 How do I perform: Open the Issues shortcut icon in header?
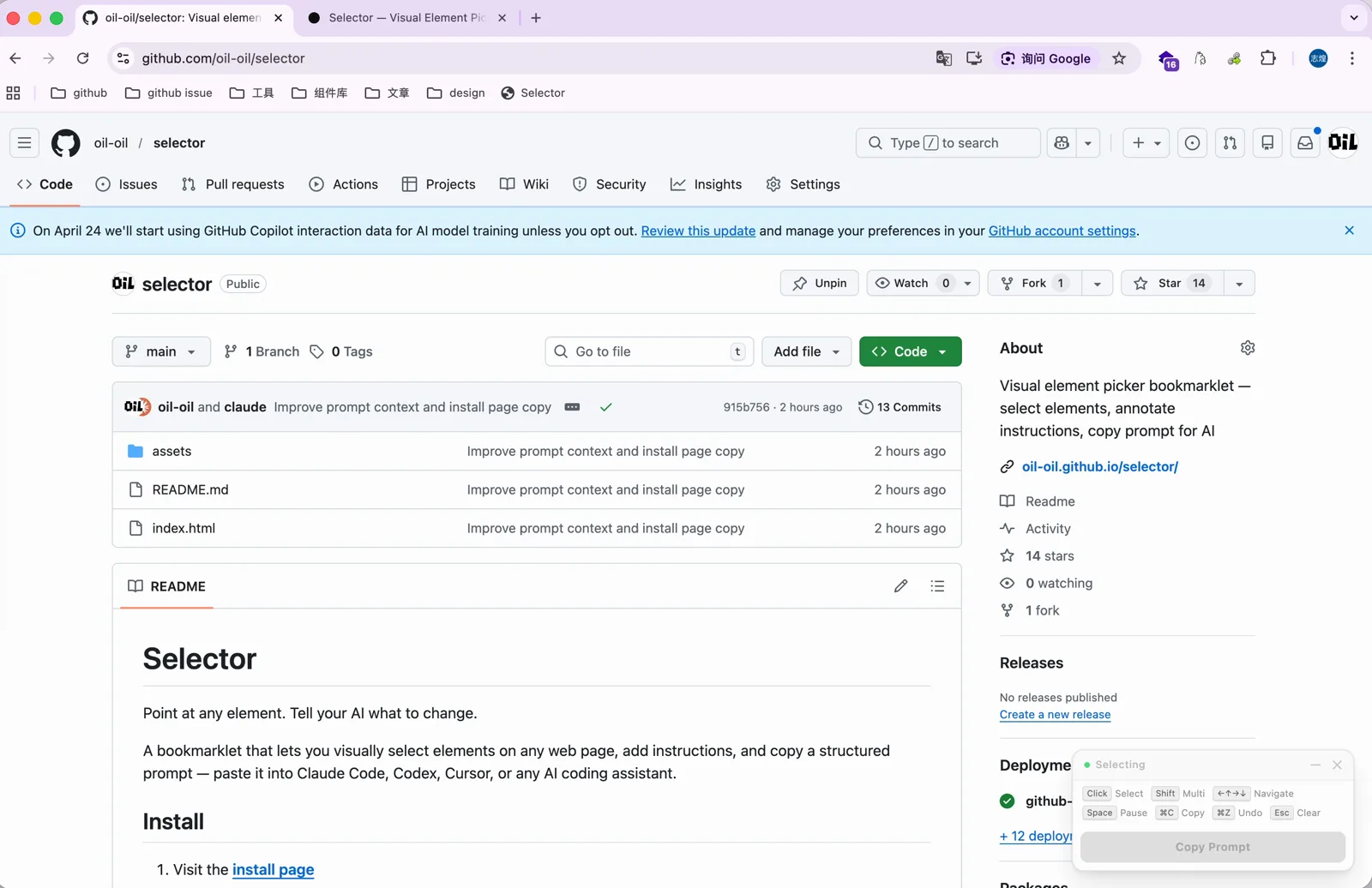(1192, 143)
